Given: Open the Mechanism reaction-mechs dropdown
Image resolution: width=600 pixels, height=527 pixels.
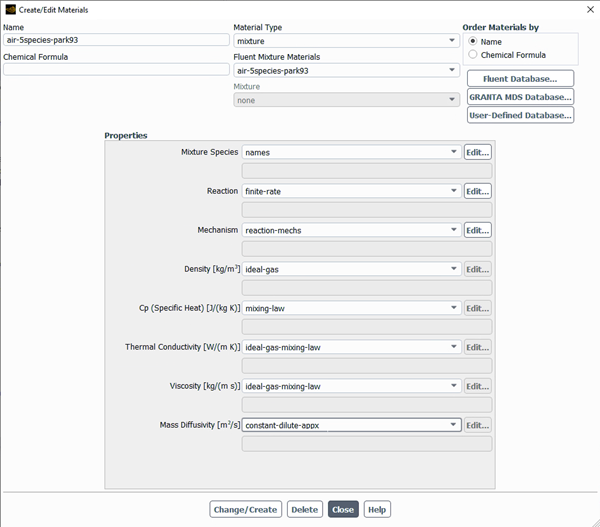Looking at the screenshot, I should 351,230.
